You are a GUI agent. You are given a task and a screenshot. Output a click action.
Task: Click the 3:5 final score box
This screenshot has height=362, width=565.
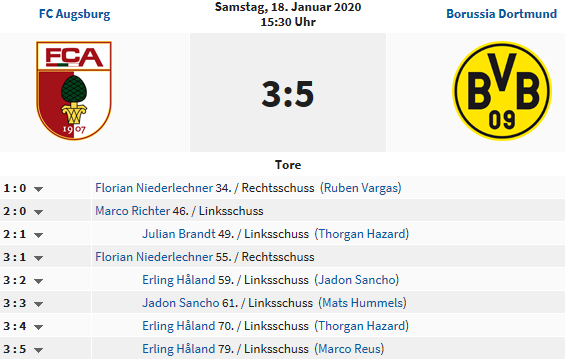[x=288, y=93]
